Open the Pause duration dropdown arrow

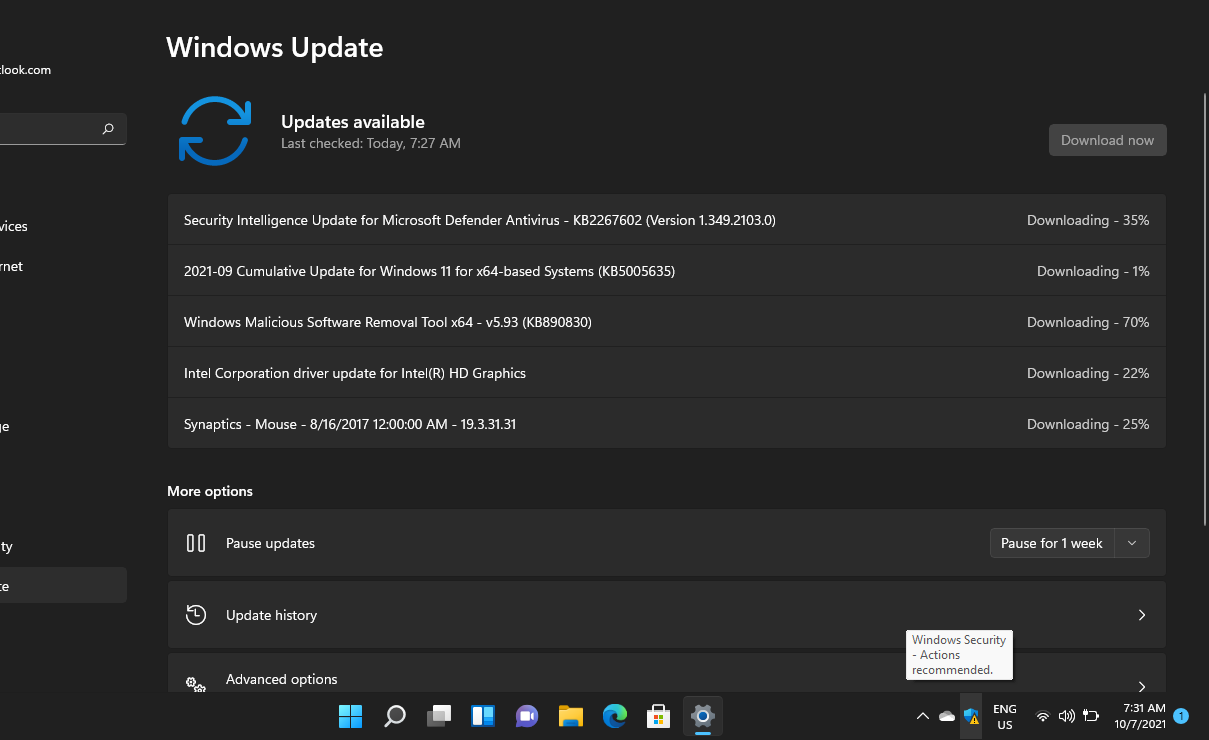tap(1132, 543)
